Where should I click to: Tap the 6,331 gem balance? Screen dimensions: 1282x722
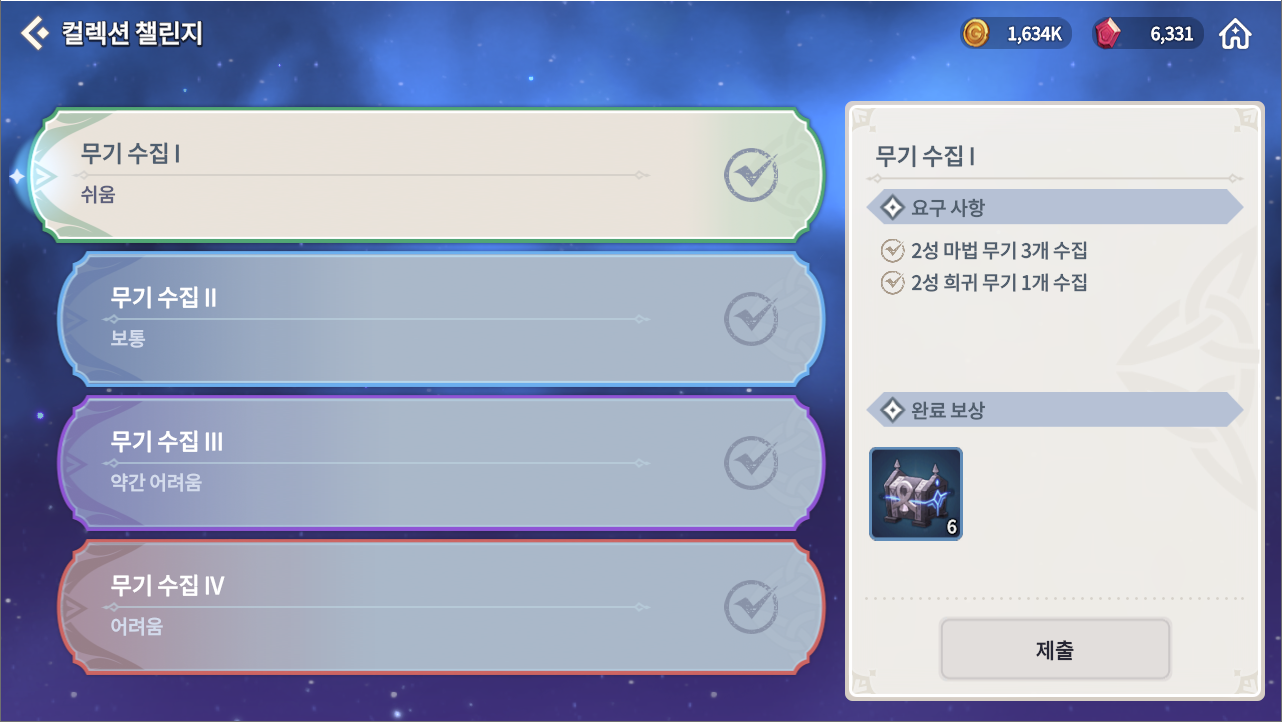click(x=1171, y=34)
